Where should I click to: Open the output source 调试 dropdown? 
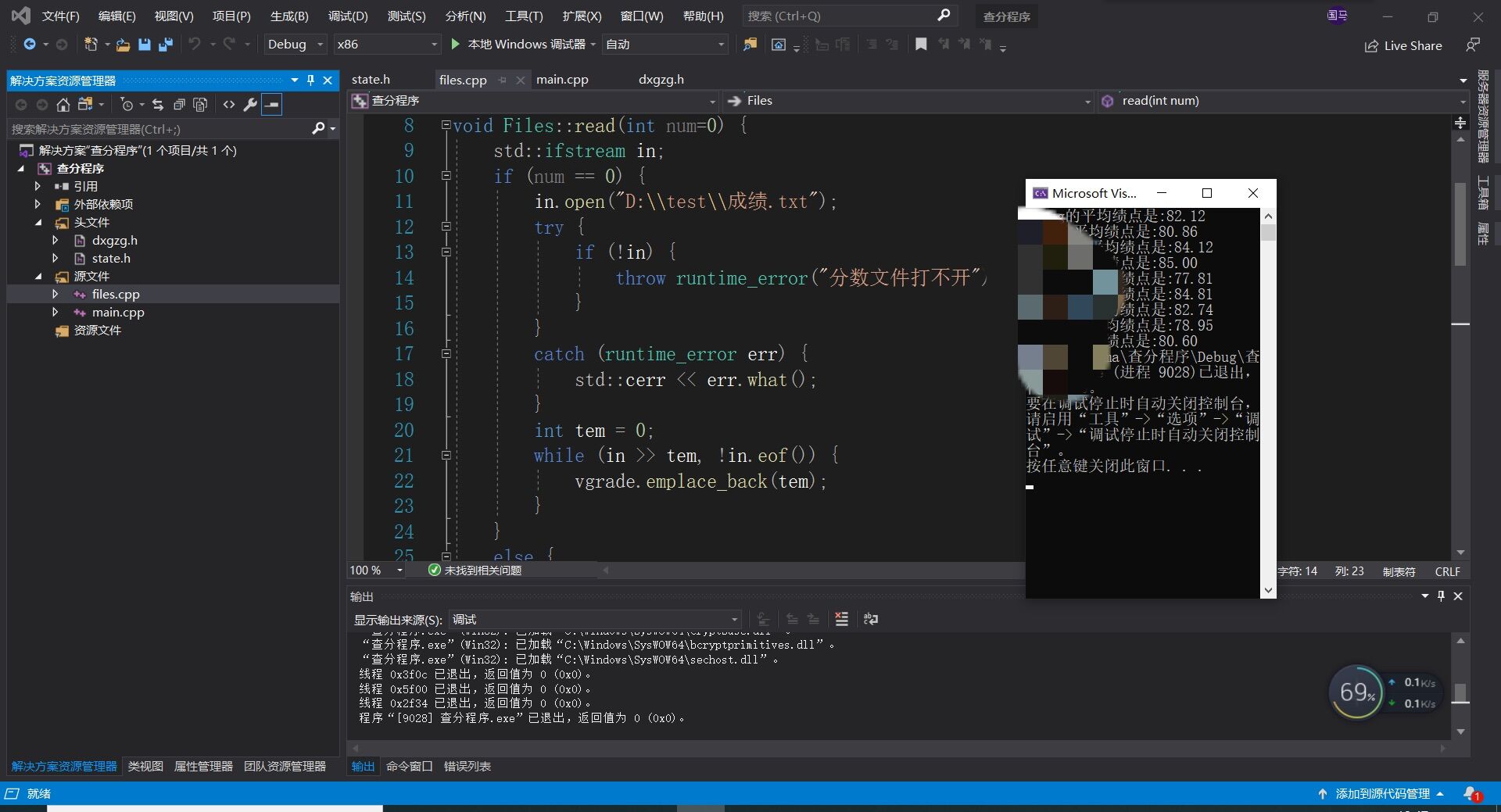point(594,619)
